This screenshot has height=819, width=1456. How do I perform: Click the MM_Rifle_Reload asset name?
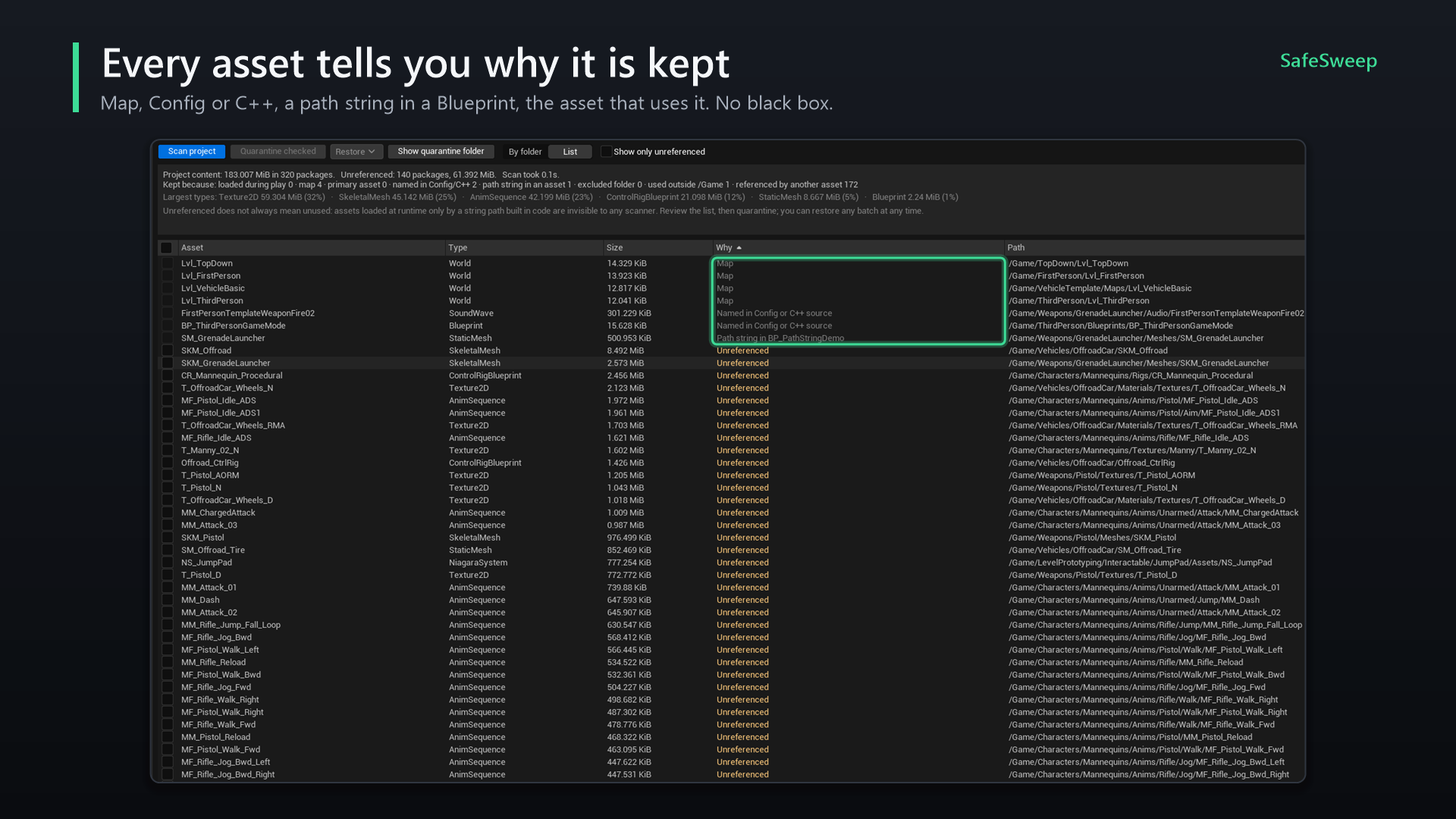coord(213,662)
